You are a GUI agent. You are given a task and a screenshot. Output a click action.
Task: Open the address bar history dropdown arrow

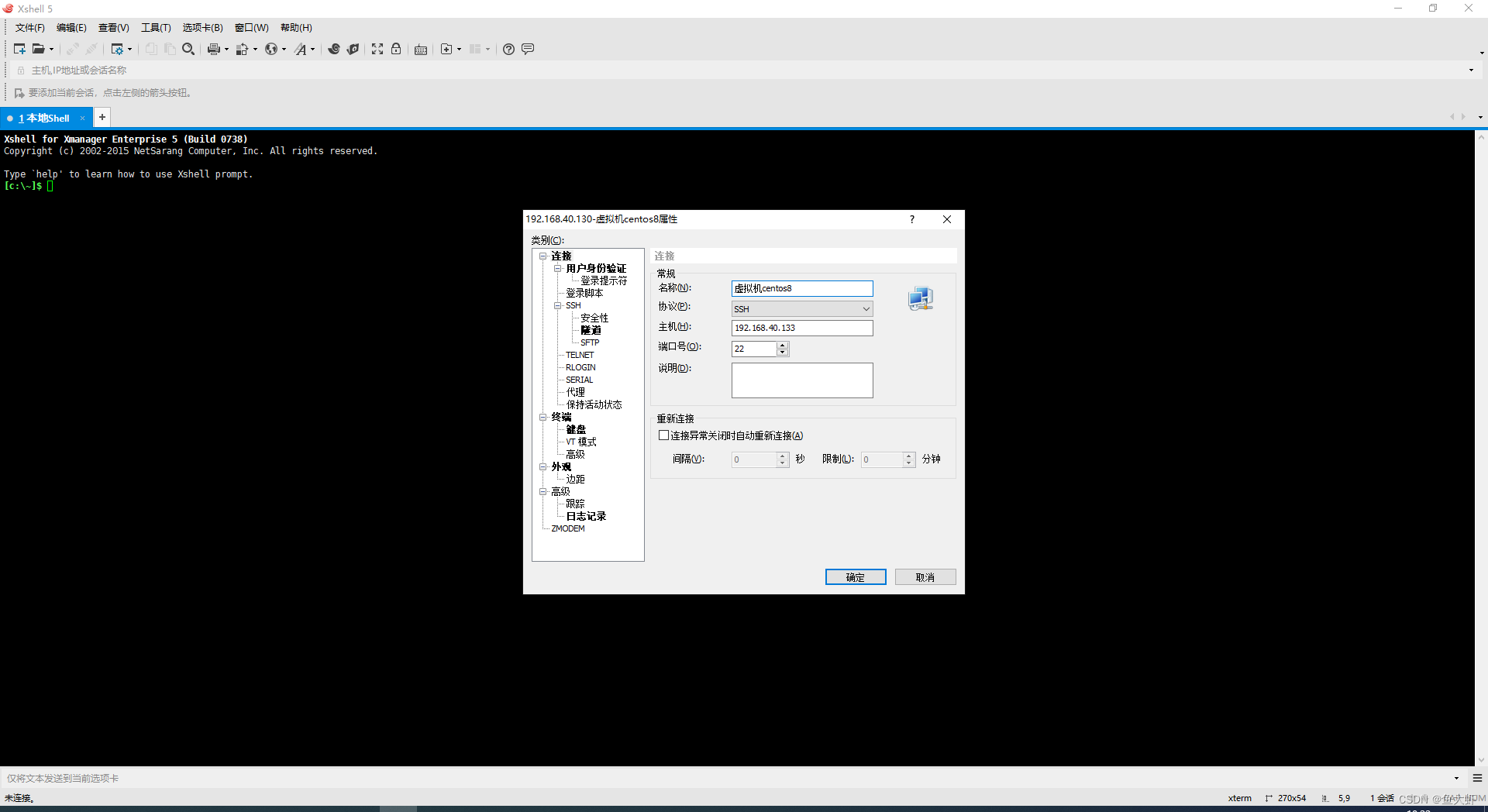pyautogui.click(x=1471, y=70)
